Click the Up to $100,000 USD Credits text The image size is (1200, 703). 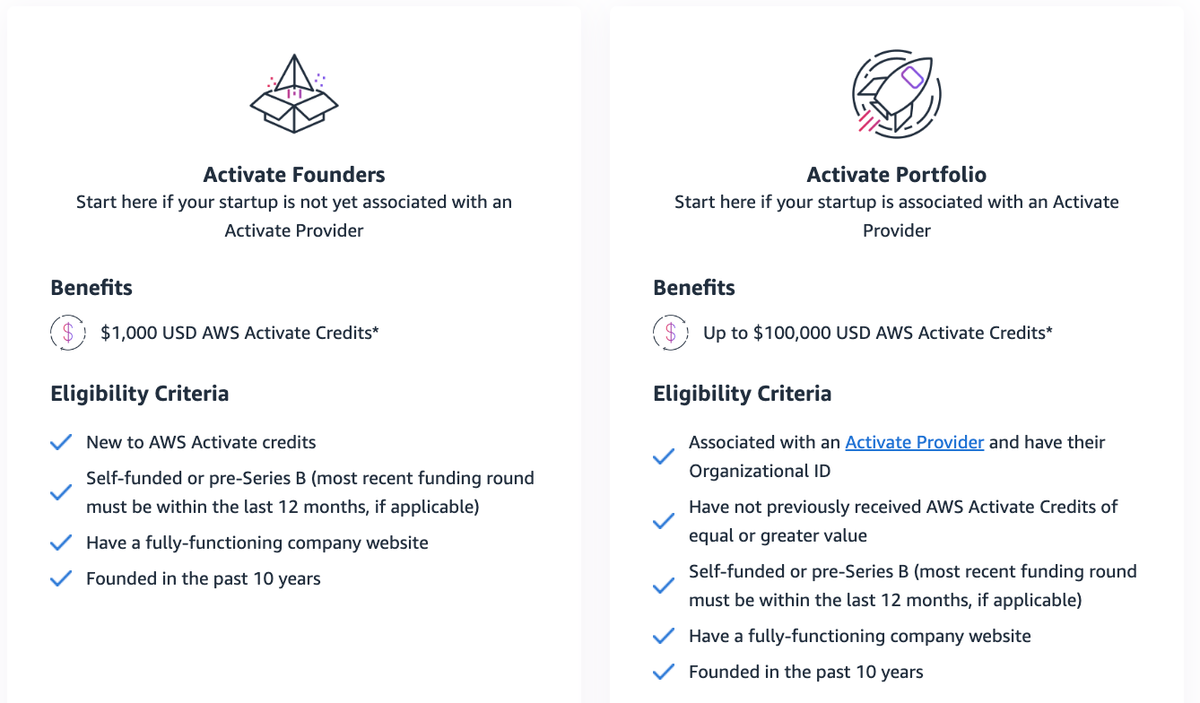878,333
